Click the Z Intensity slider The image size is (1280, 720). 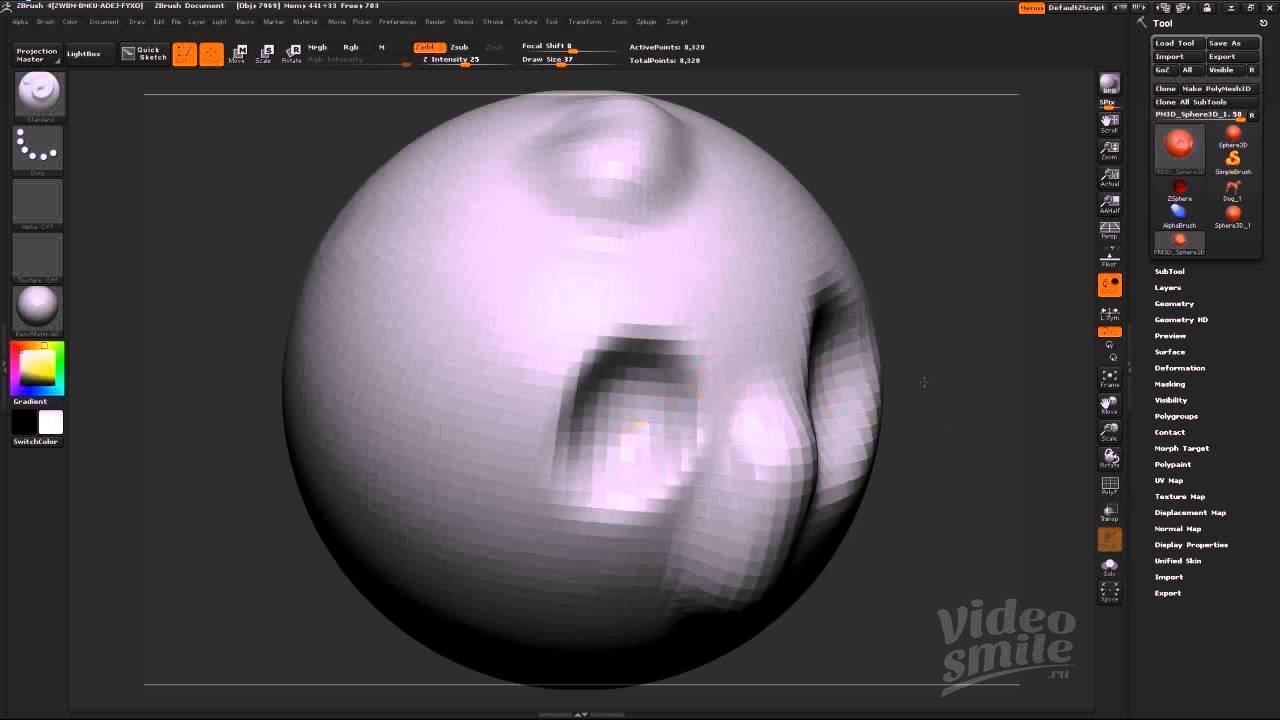click(450, 60)
